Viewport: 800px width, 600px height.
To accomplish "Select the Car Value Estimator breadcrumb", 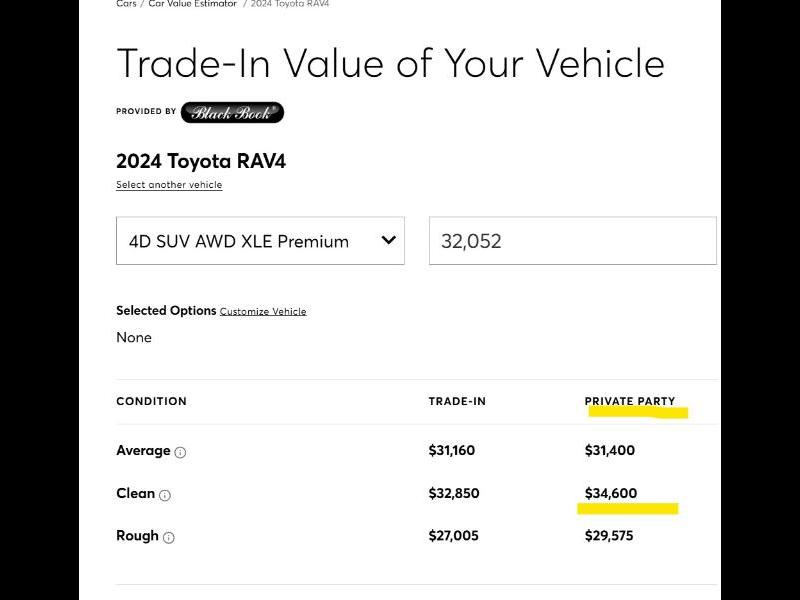I will 192,4.
